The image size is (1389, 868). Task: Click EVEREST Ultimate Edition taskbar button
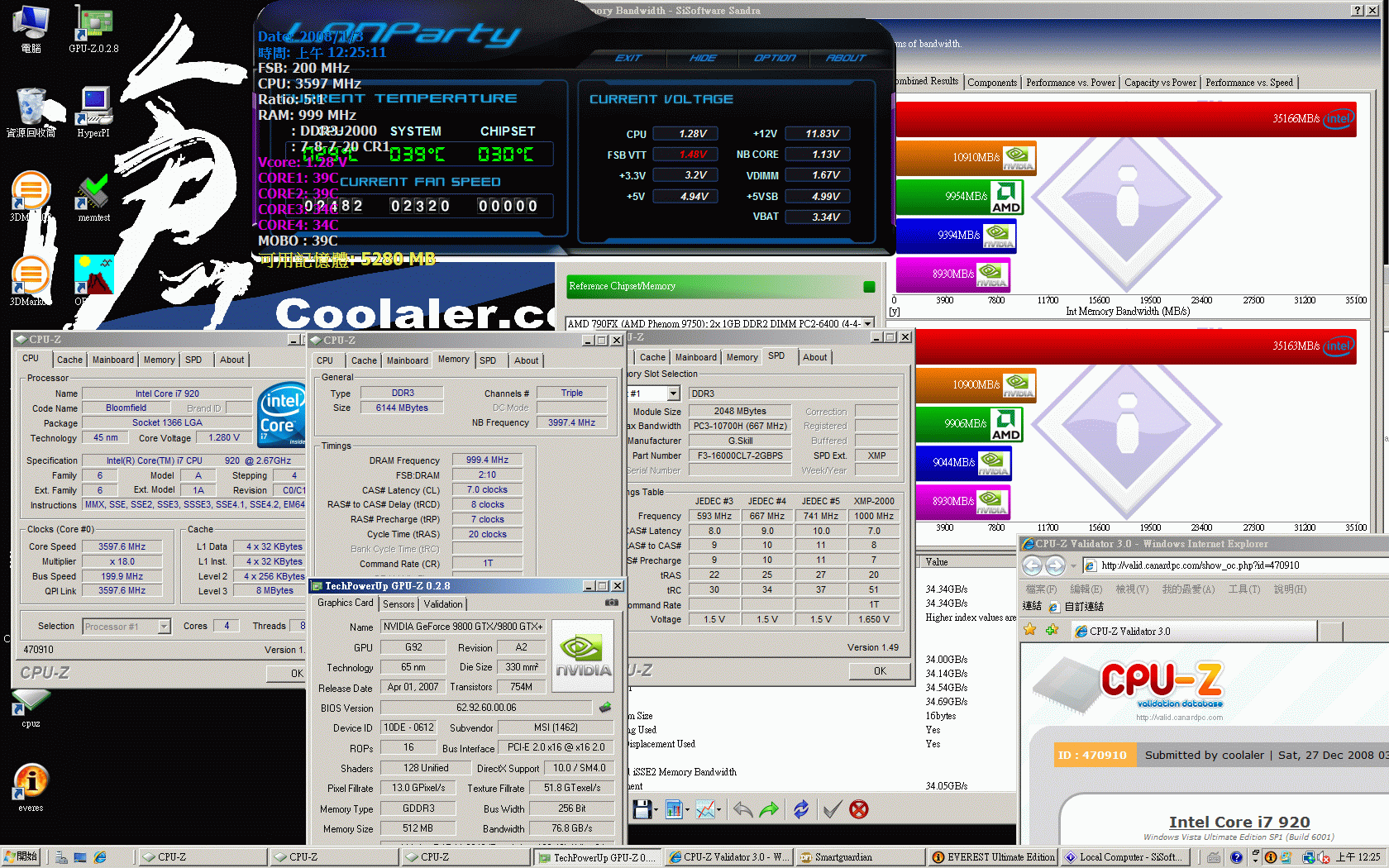(992, 857)
